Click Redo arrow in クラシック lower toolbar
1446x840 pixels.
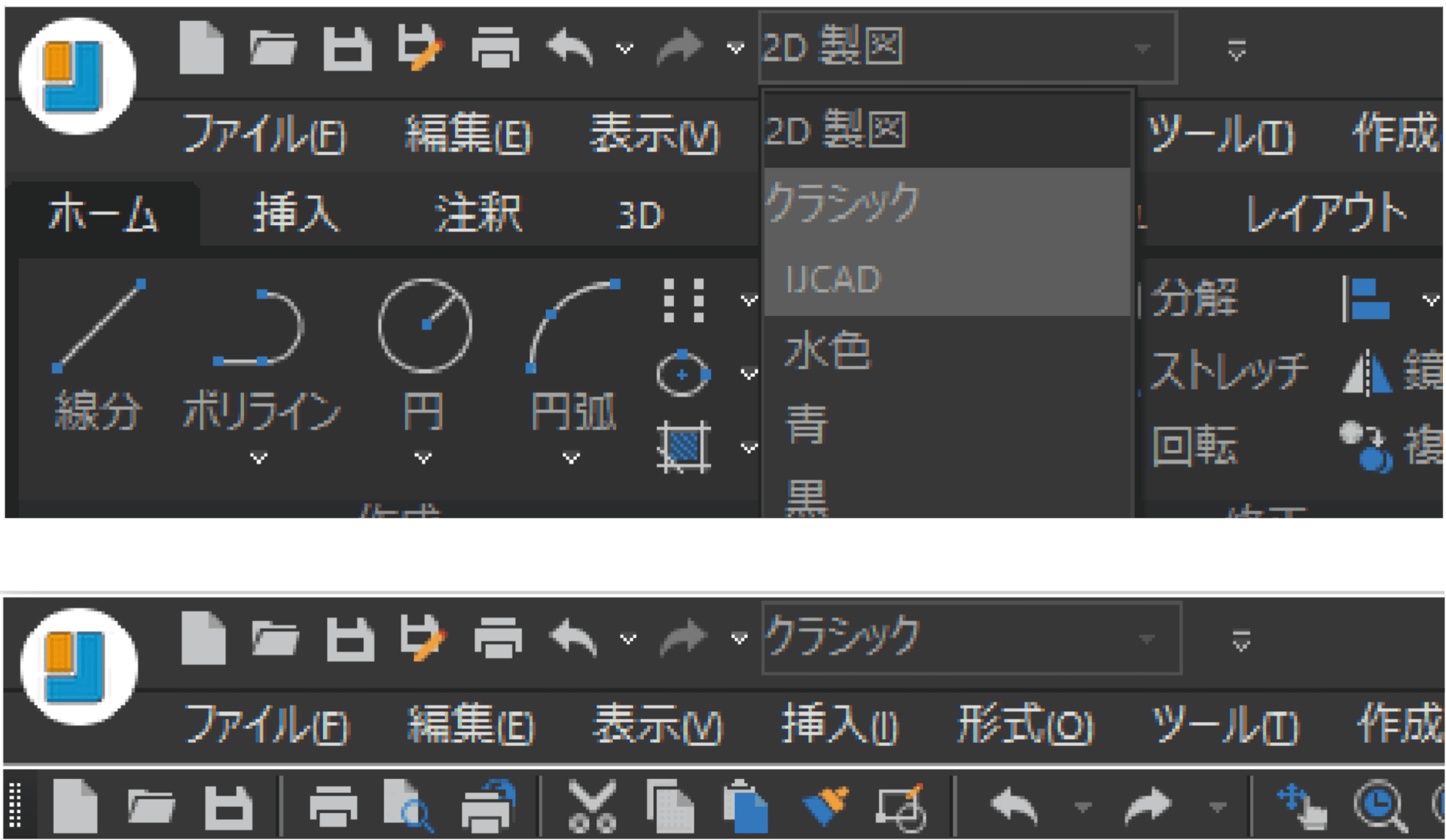[1147, 806]
